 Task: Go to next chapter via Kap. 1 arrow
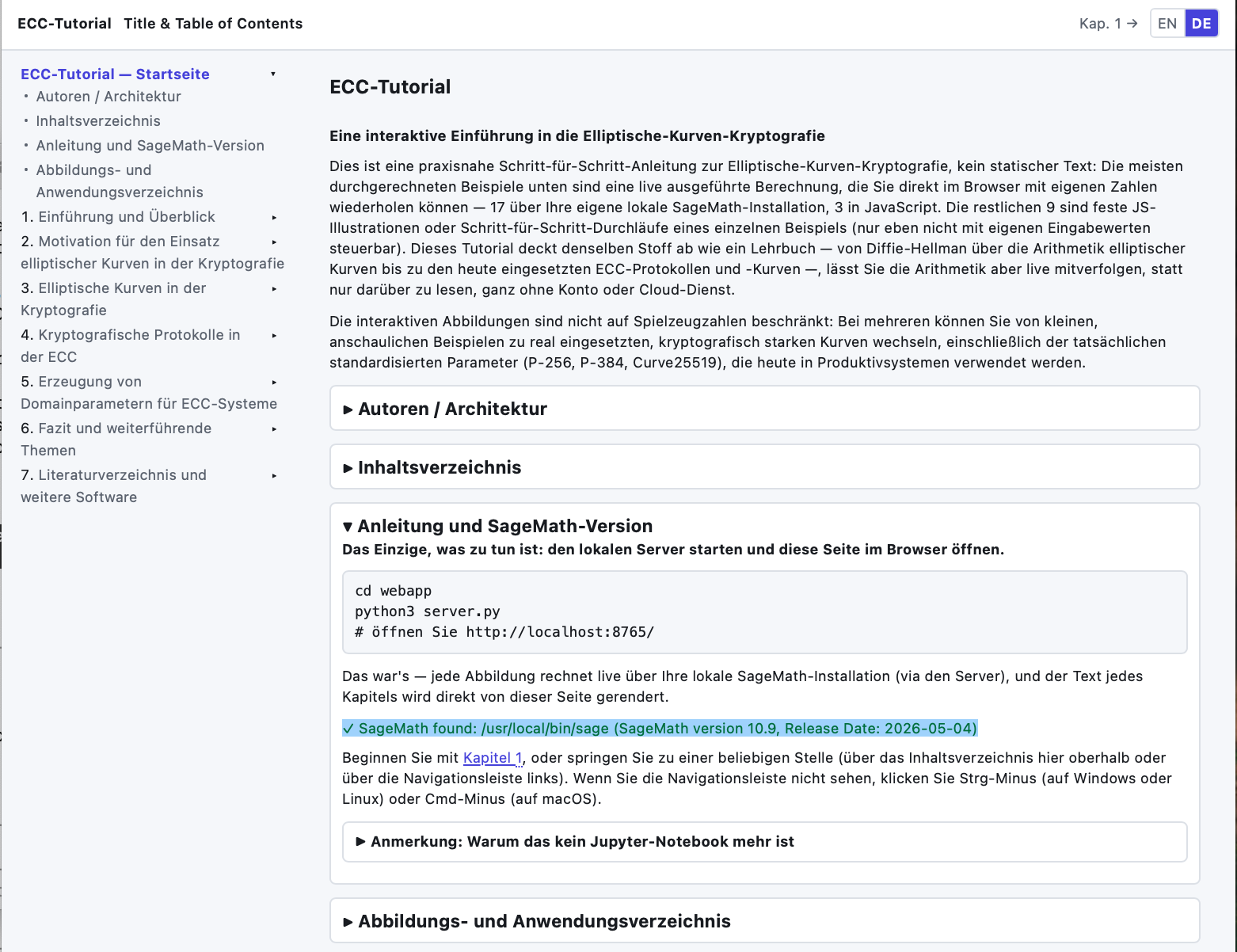[1109, 24]
